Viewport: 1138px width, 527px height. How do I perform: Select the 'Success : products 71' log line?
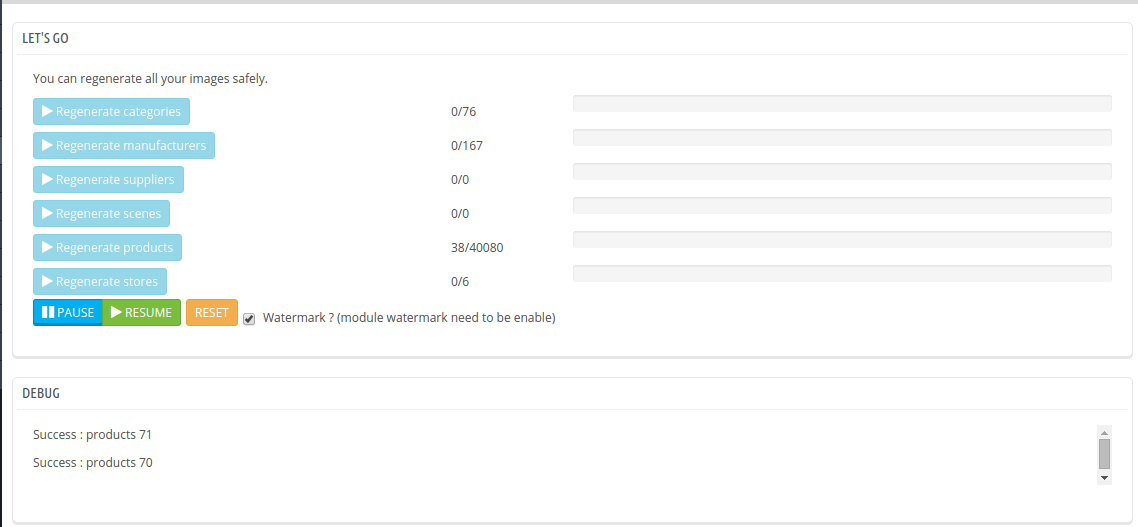(92, 435)
